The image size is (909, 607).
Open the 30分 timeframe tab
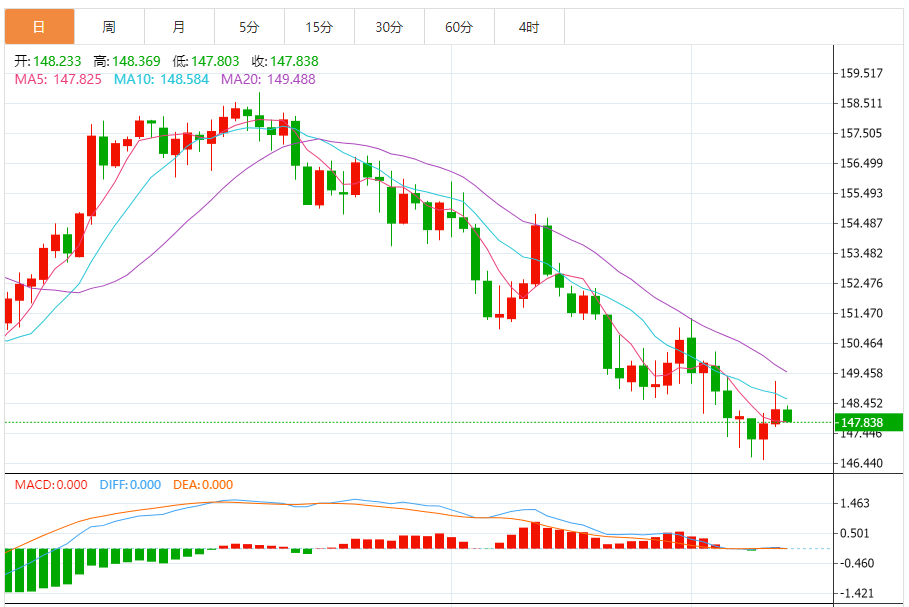[x=390, y=27]
